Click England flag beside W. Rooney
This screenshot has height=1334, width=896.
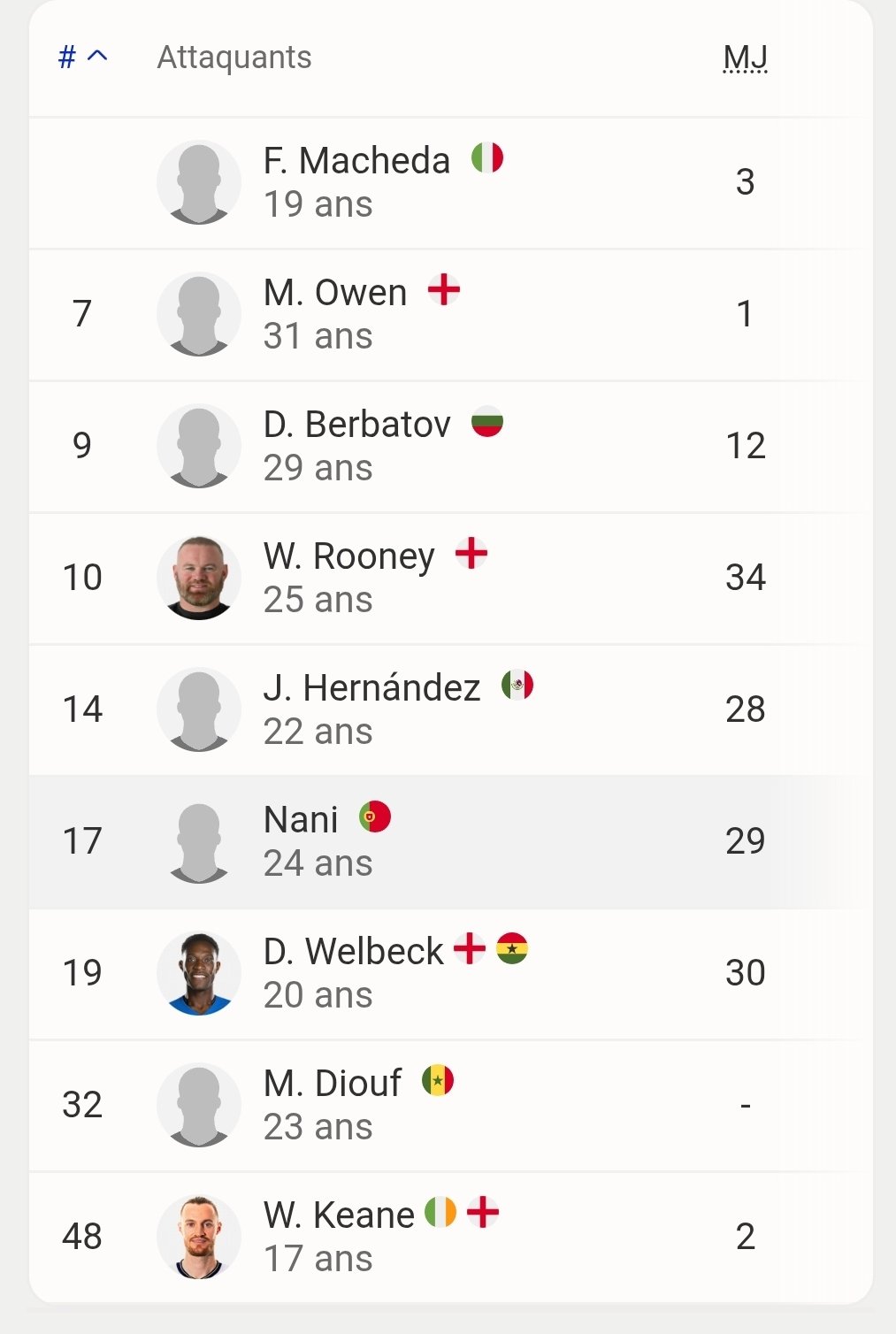471,554
